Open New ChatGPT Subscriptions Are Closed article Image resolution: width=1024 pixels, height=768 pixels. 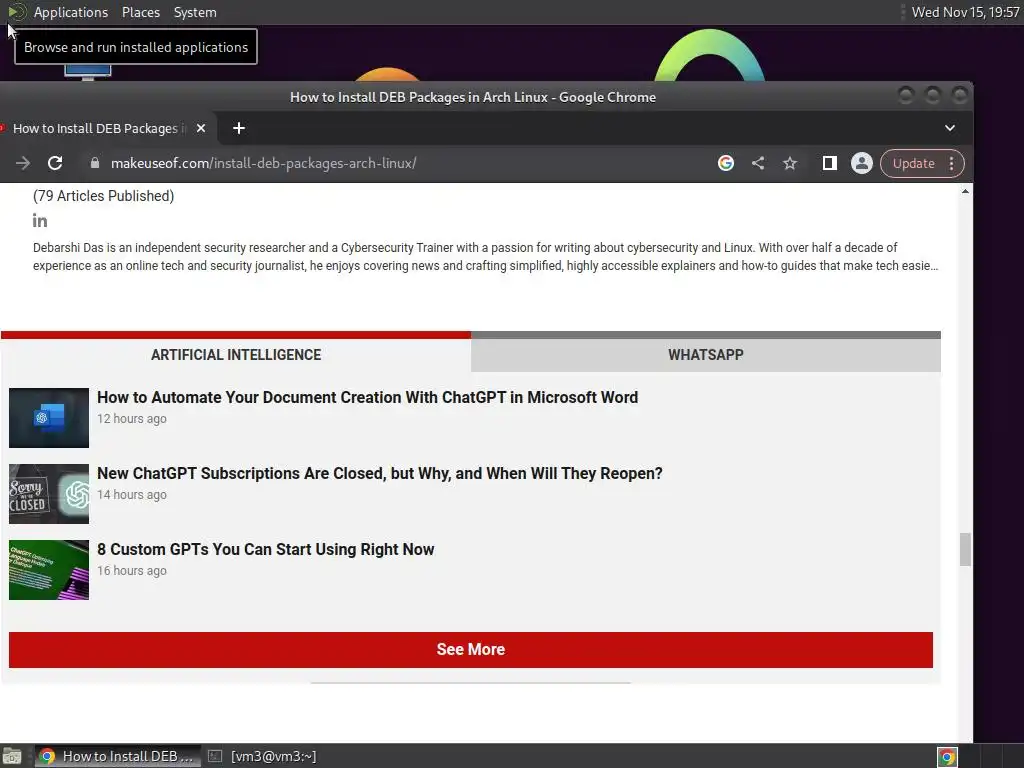(380, 473)
